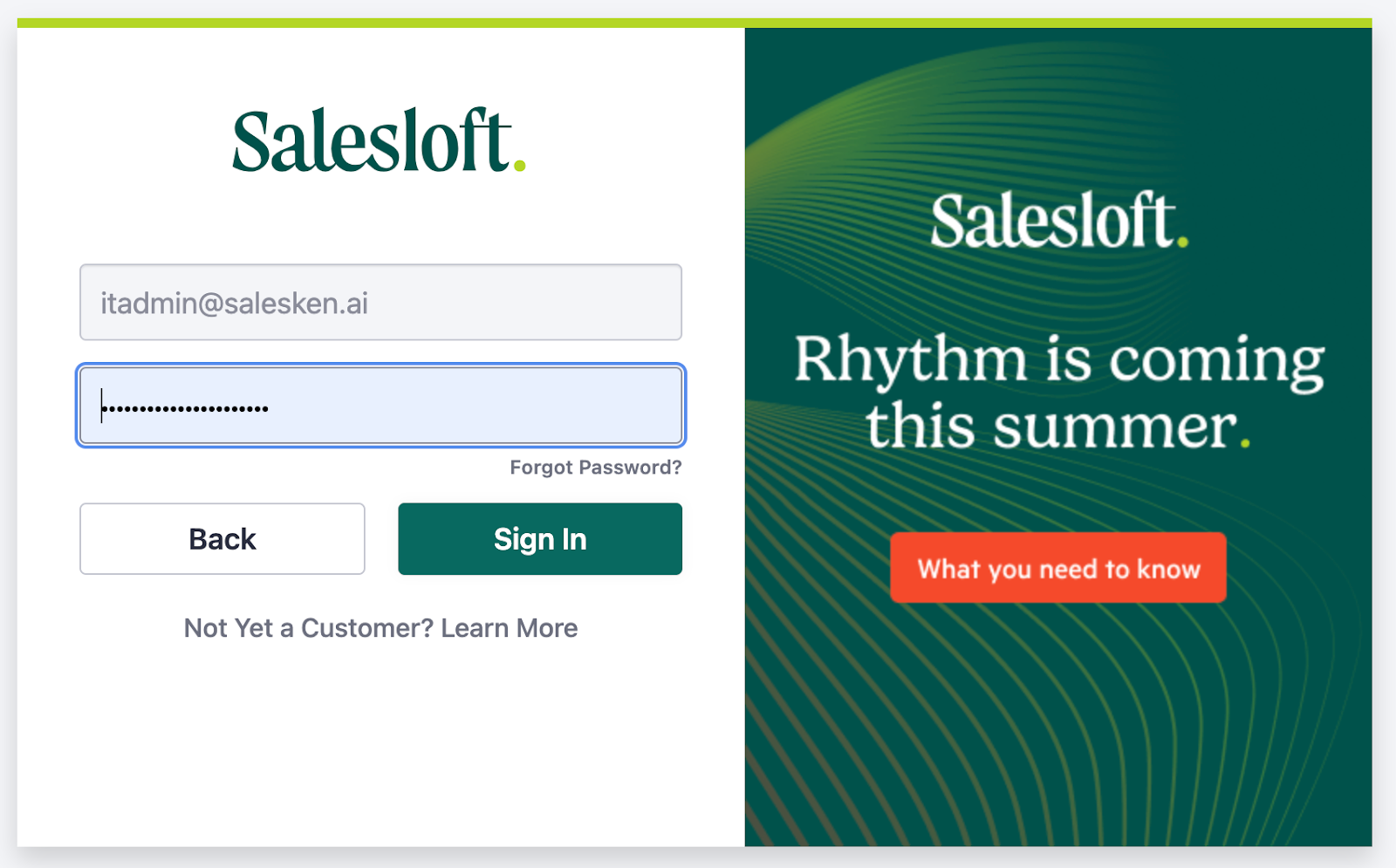Click the lime green accent bar at the top
Image resolution: width=1396 pixels, height=868 pixels.
pyautogui.click(x=695, y=23)
